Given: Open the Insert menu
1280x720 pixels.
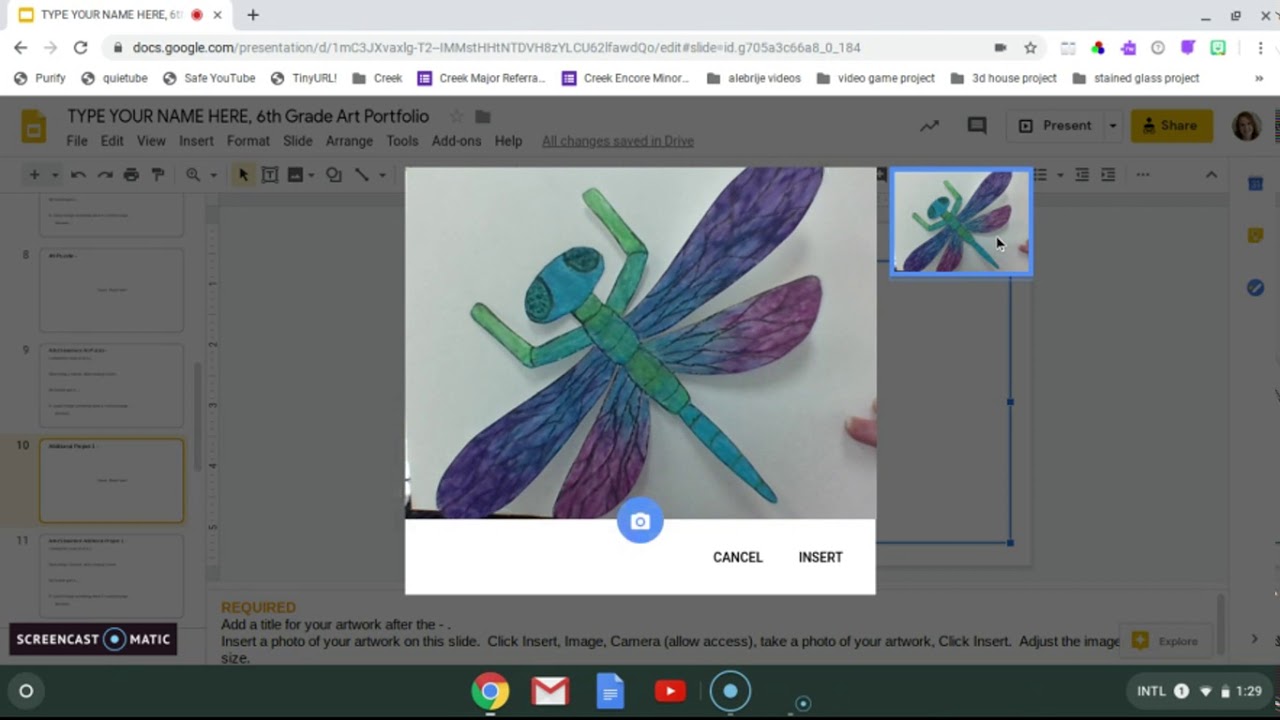Looking at the screenshot, I should [x=196, y=141].
